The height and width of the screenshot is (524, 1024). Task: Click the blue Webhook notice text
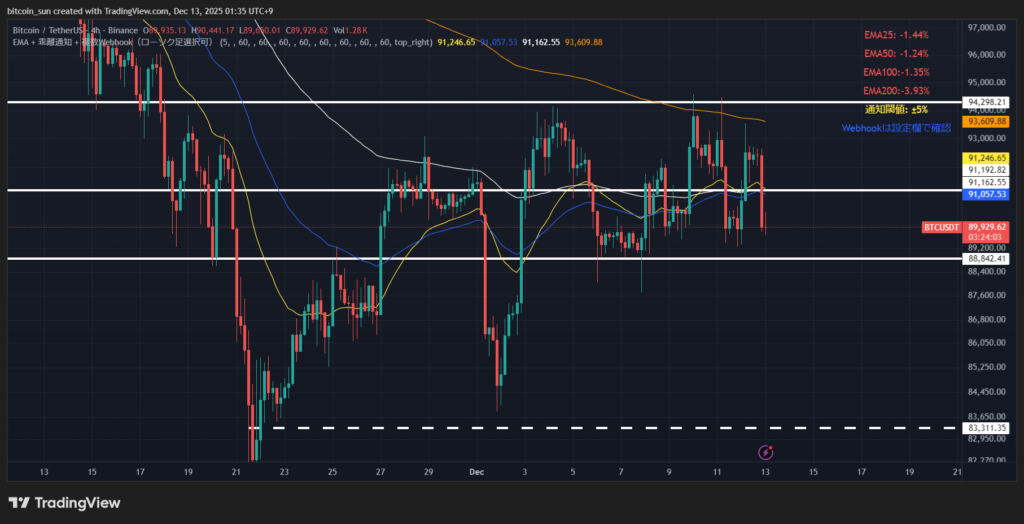coord(898,127)
